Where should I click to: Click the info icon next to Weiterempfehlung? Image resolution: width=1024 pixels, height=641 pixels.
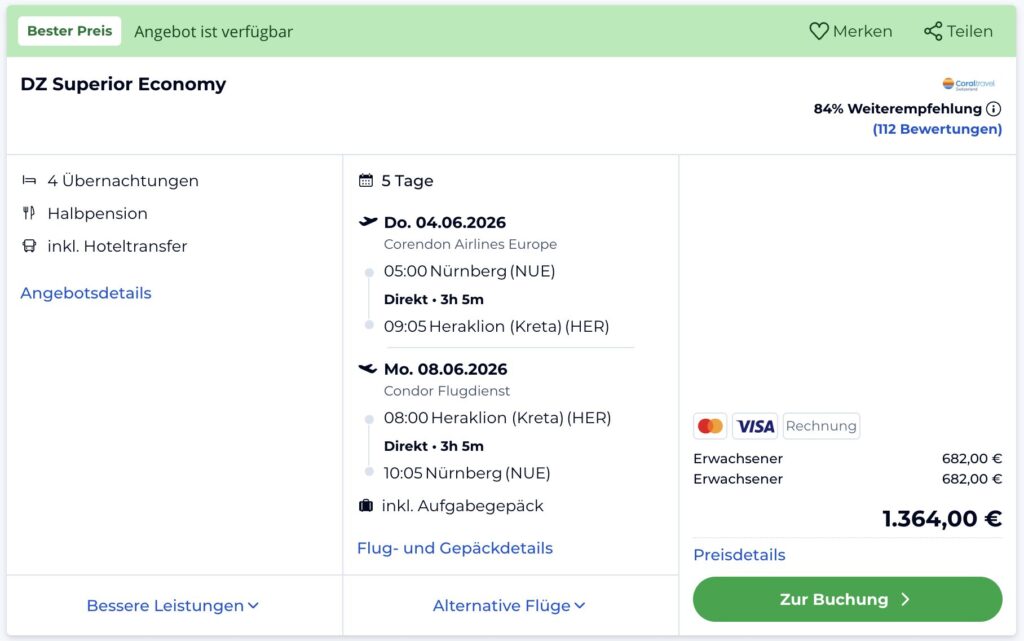pyautogui.click(x=994, y=108)
